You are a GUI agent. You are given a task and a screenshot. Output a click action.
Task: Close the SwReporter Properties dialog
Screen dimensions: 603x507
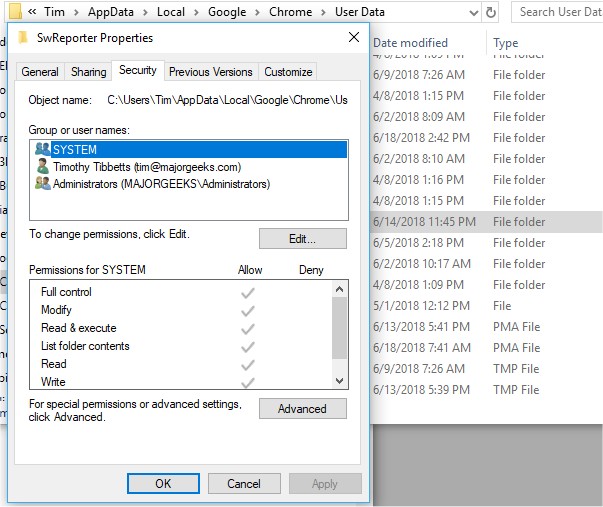(x=354, y=37)
